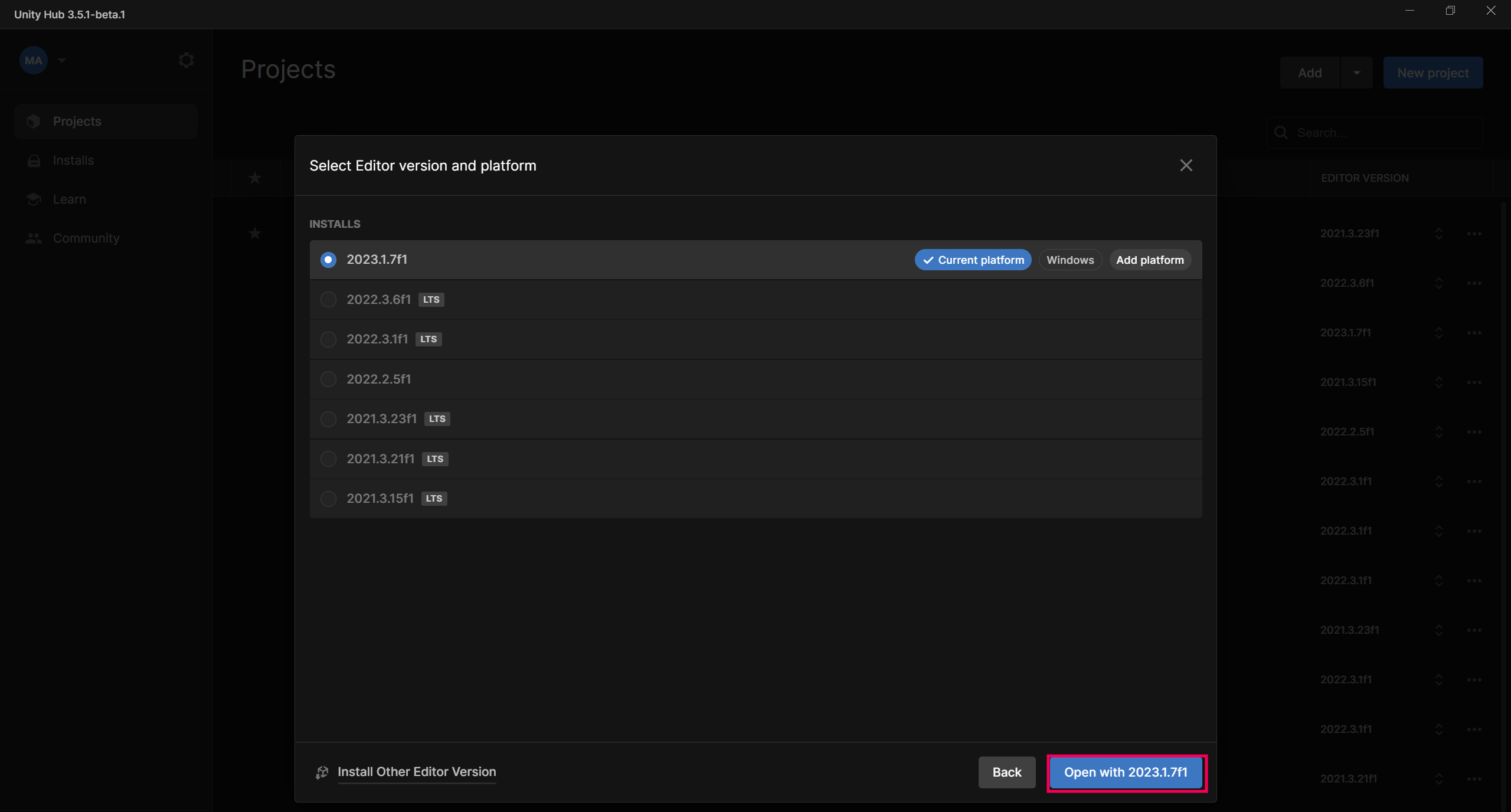Open the Add button dropdown arrow
This screenshot has width=1511, height=812.
[1356, 73]
